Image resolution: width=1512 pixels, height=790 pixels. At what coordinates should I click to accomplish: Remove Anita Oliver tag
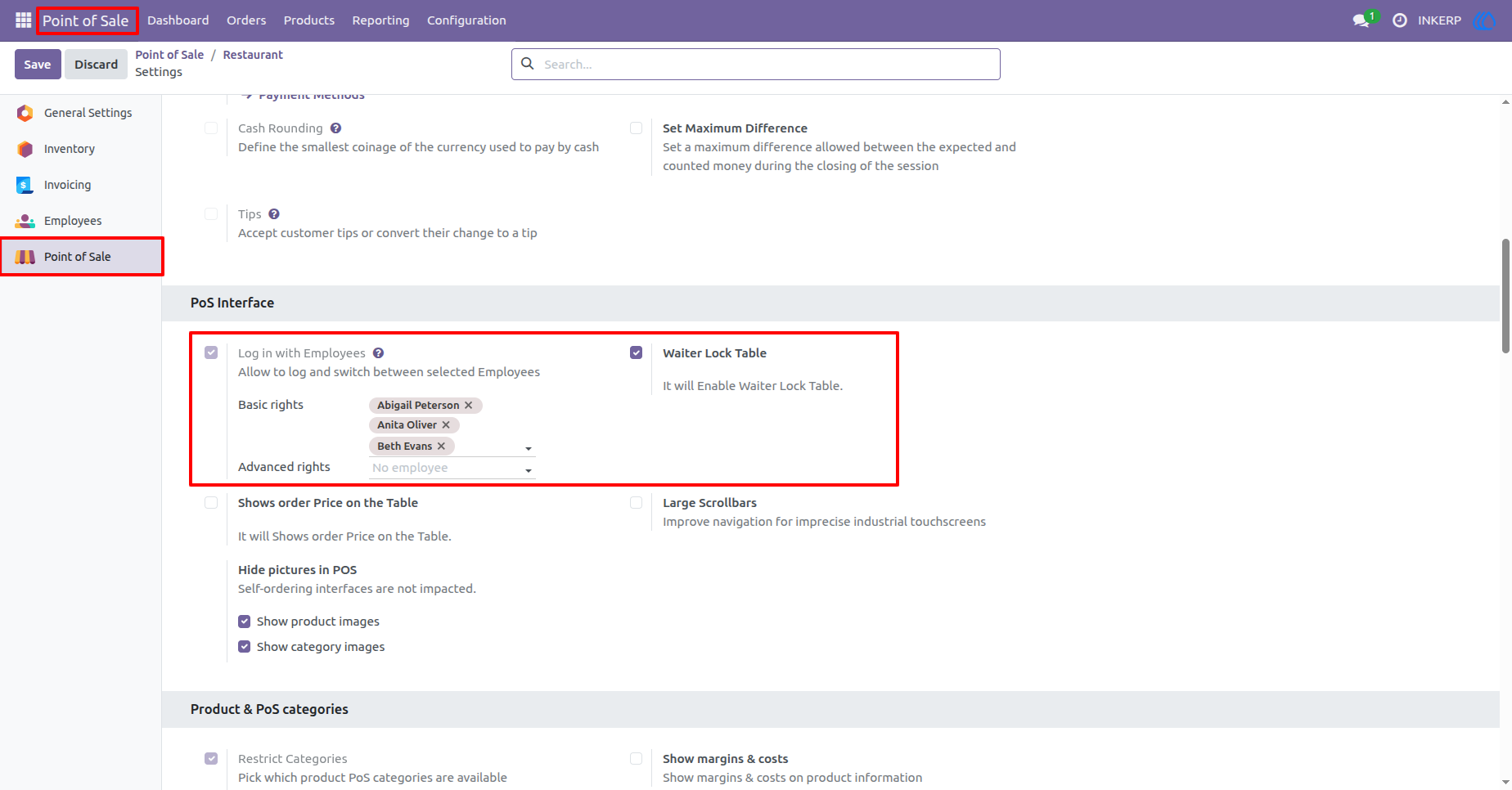[446, 425]
